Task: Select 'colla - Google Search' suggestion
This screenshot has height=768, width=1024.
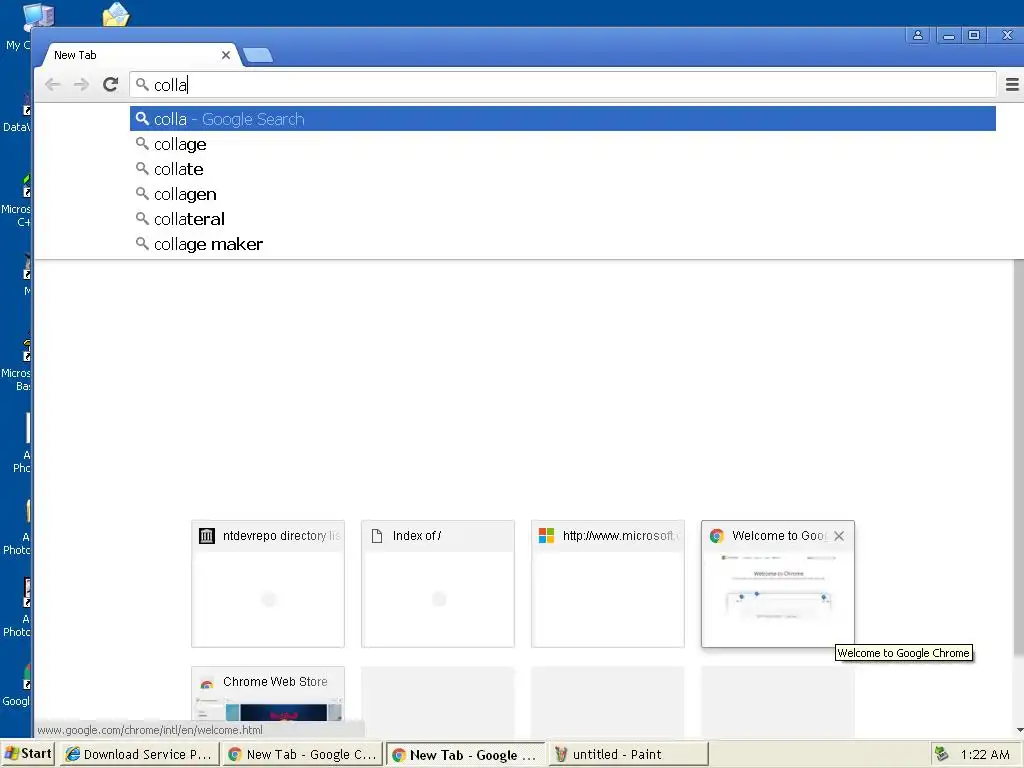Action: coord(563,119)
